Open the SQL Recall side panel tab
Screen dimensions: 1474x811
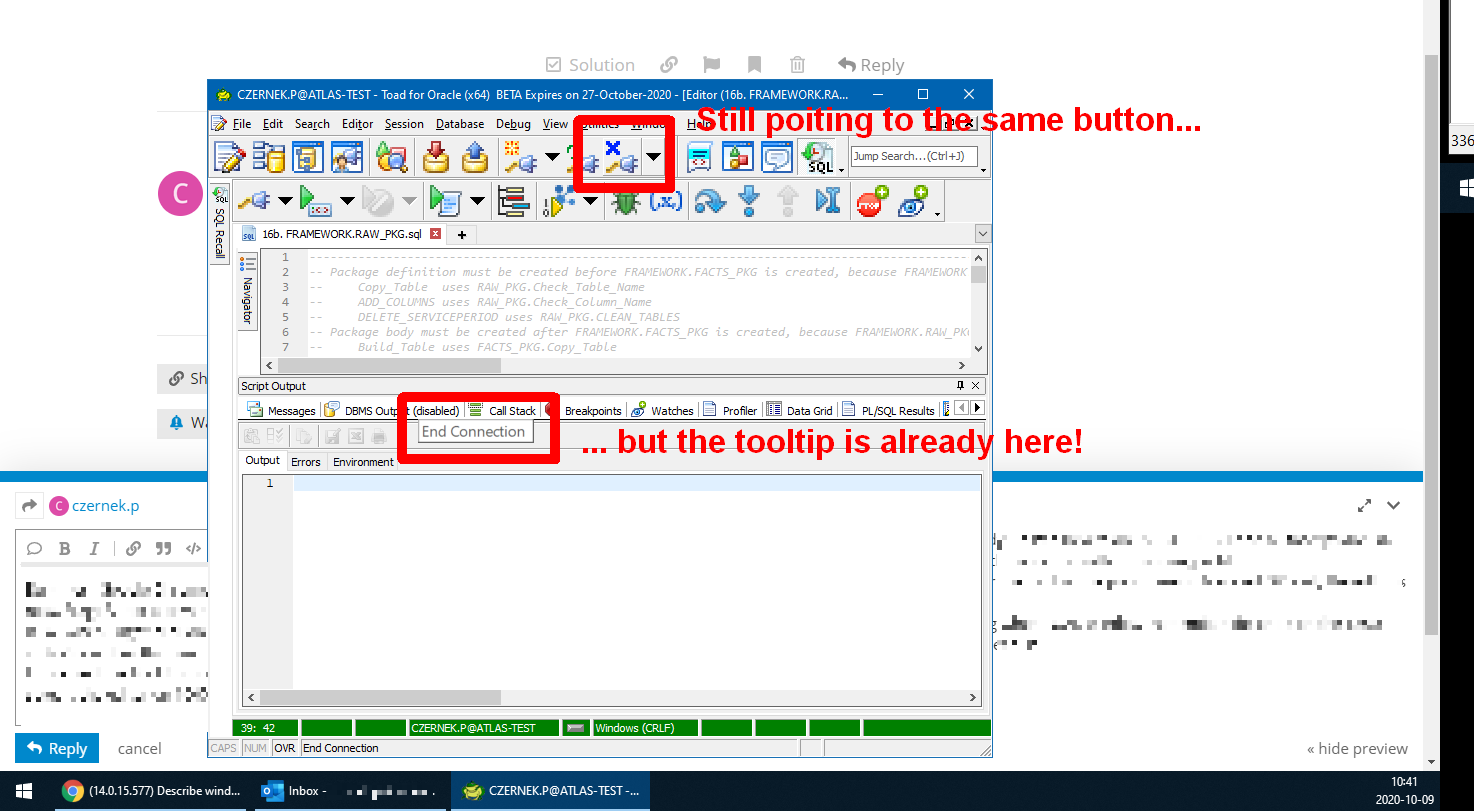click(x=220, y=224)
